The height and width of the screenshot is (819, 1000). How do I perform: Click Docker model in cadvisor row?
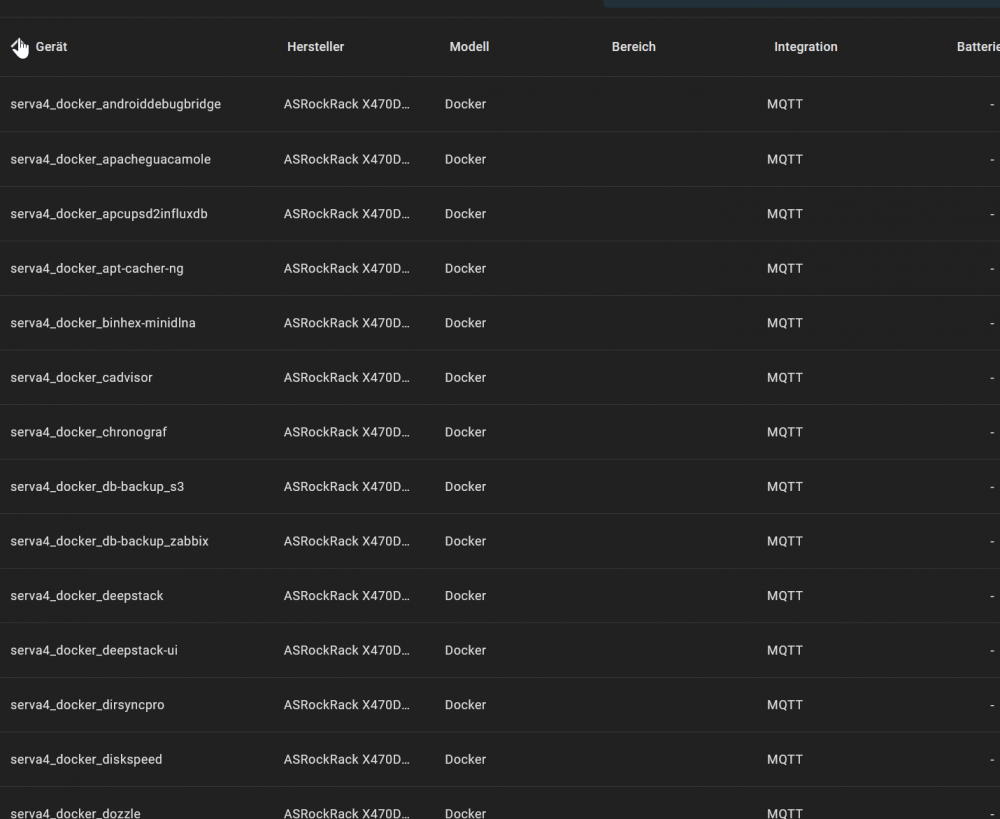pyautogui.click(x=465, y=378)
